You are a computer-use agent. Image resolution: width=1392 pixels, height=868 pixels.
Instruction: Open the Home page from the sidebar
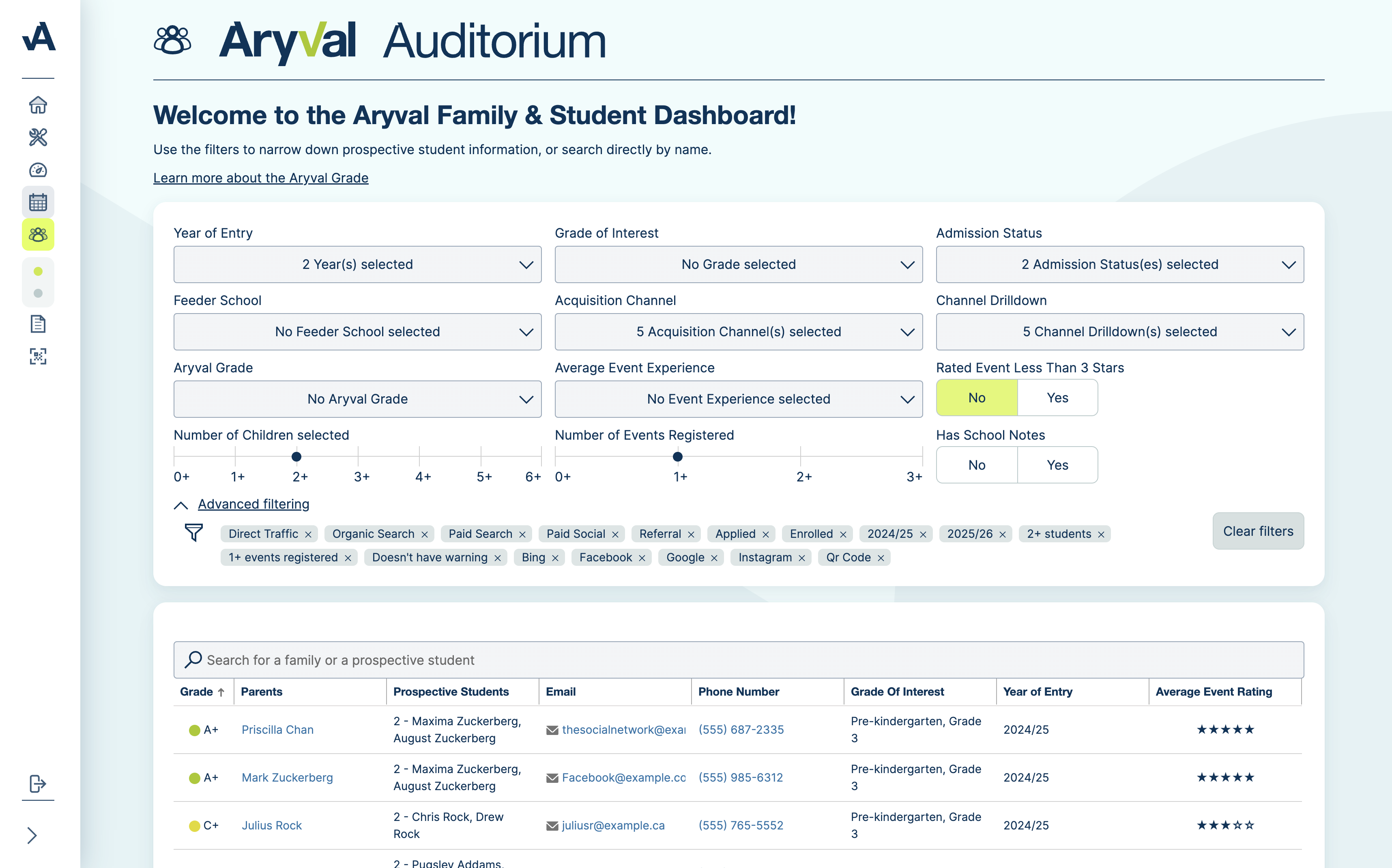tap(38, 105)
